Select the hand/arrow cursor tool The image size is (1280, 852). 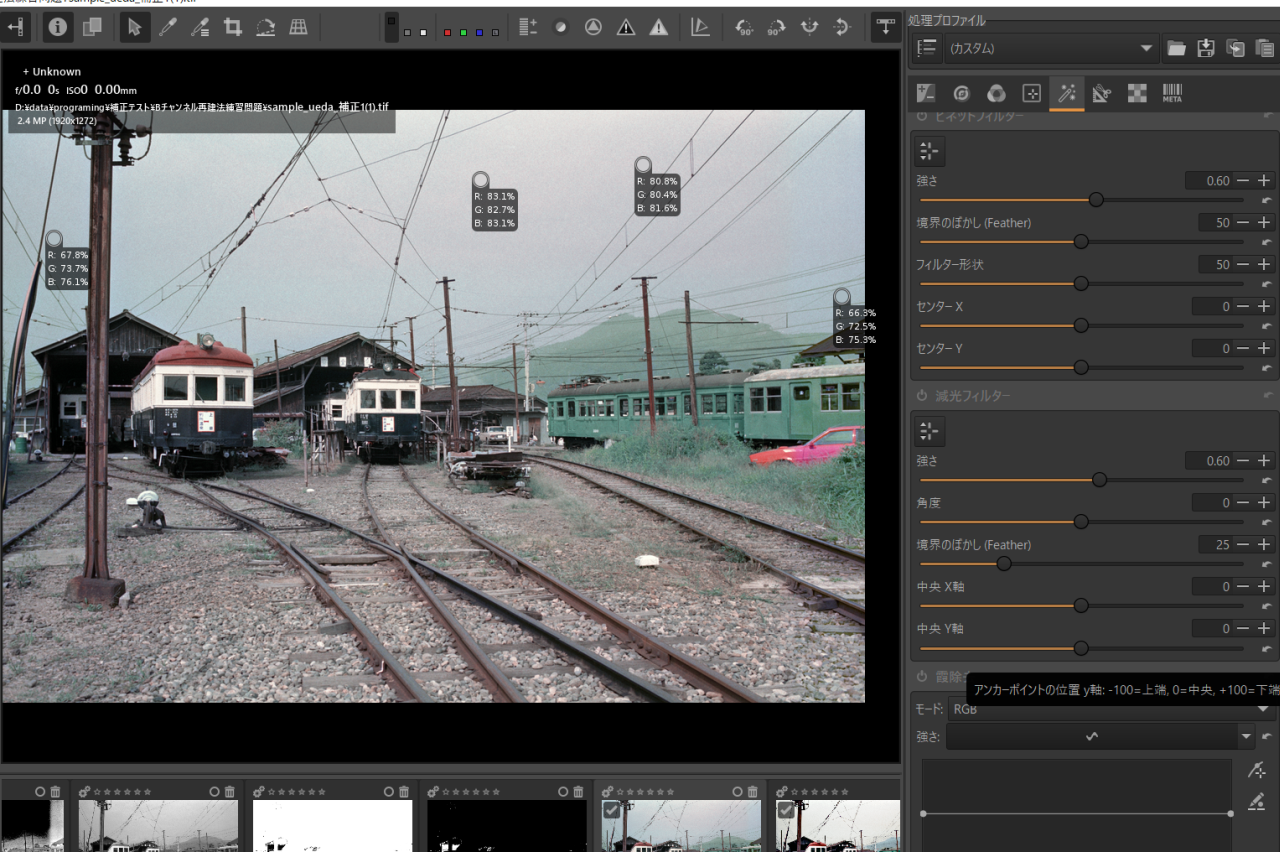tap(134, 28)
